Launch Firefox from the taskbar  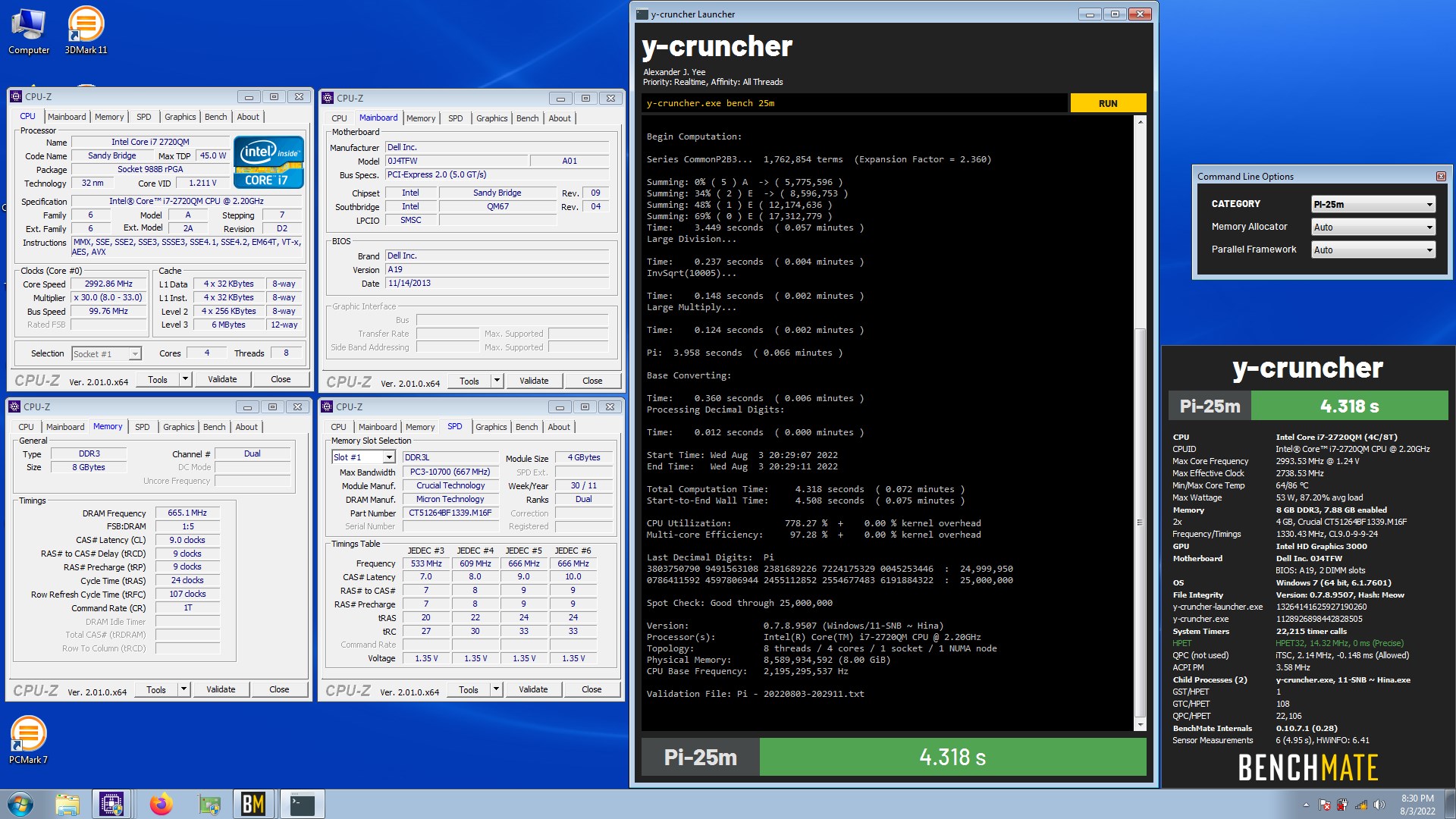click(x=161, y=805)
